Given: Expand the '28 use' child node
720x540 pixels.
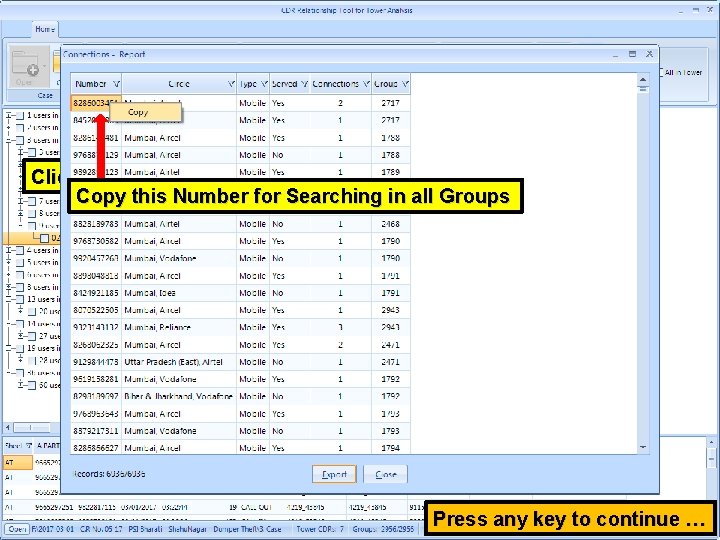Looking at the screenshot, I should click(x=20, y=360).
